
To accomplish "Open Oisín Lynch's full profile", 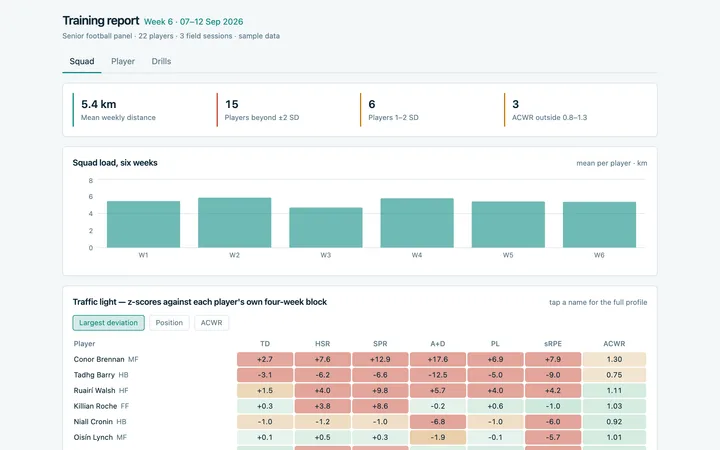I will click(x=93, y=438).
